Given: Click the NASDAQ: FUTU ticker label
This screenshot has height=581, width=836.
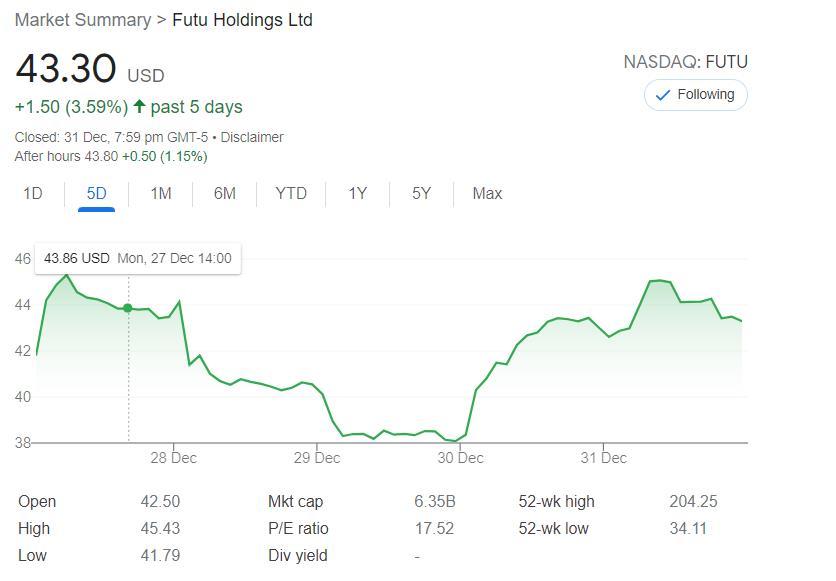Looking at the screenshot, I should (x=685, y=62).
